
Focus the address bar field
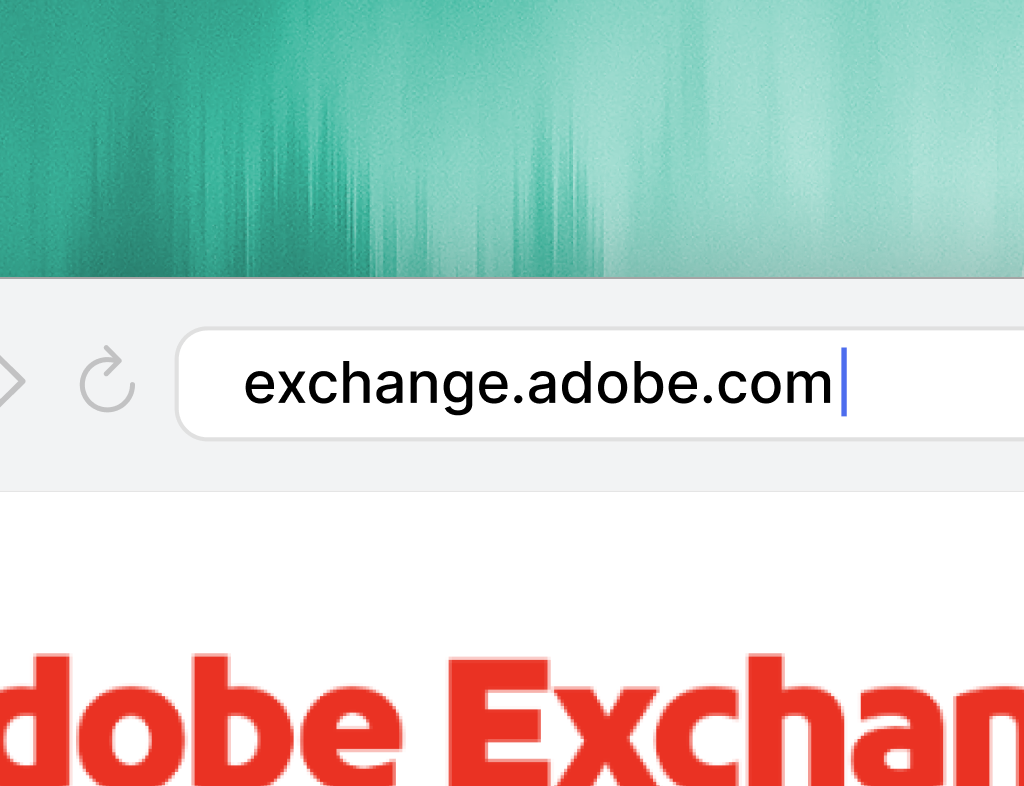(600, 384)
